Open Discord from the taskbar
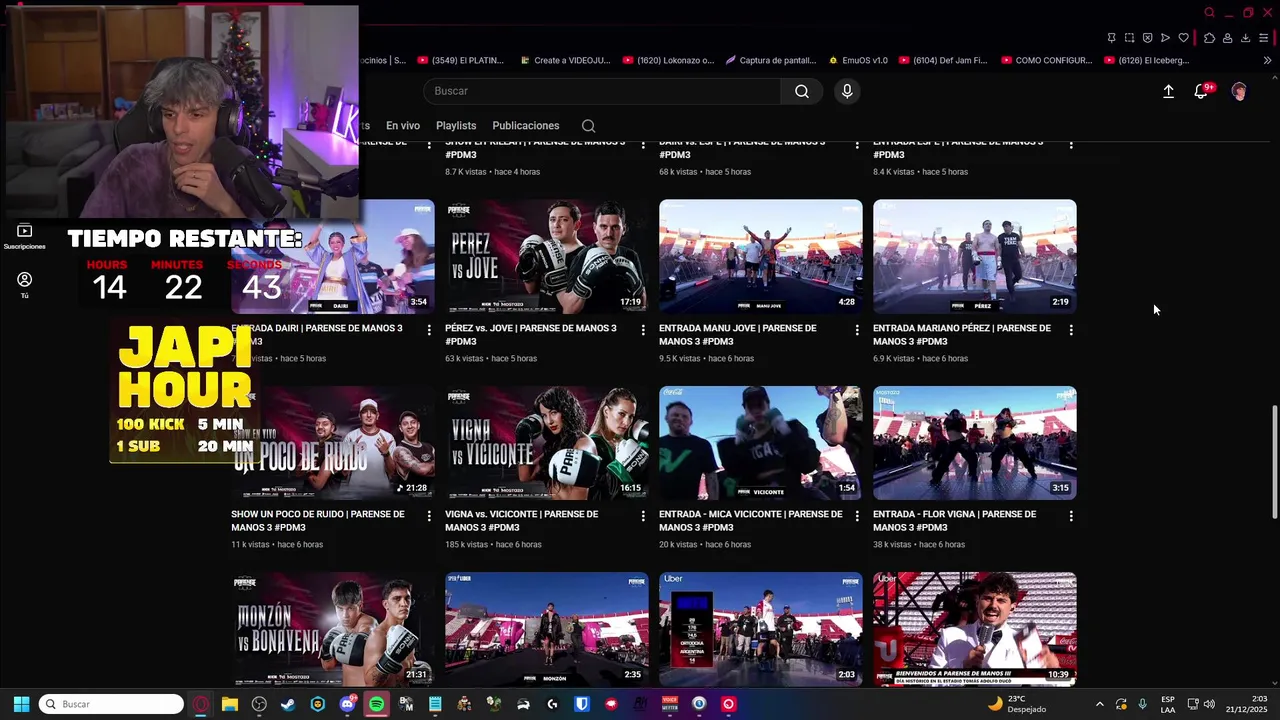Screen dimensions: 1280x720 click(347, 704)
